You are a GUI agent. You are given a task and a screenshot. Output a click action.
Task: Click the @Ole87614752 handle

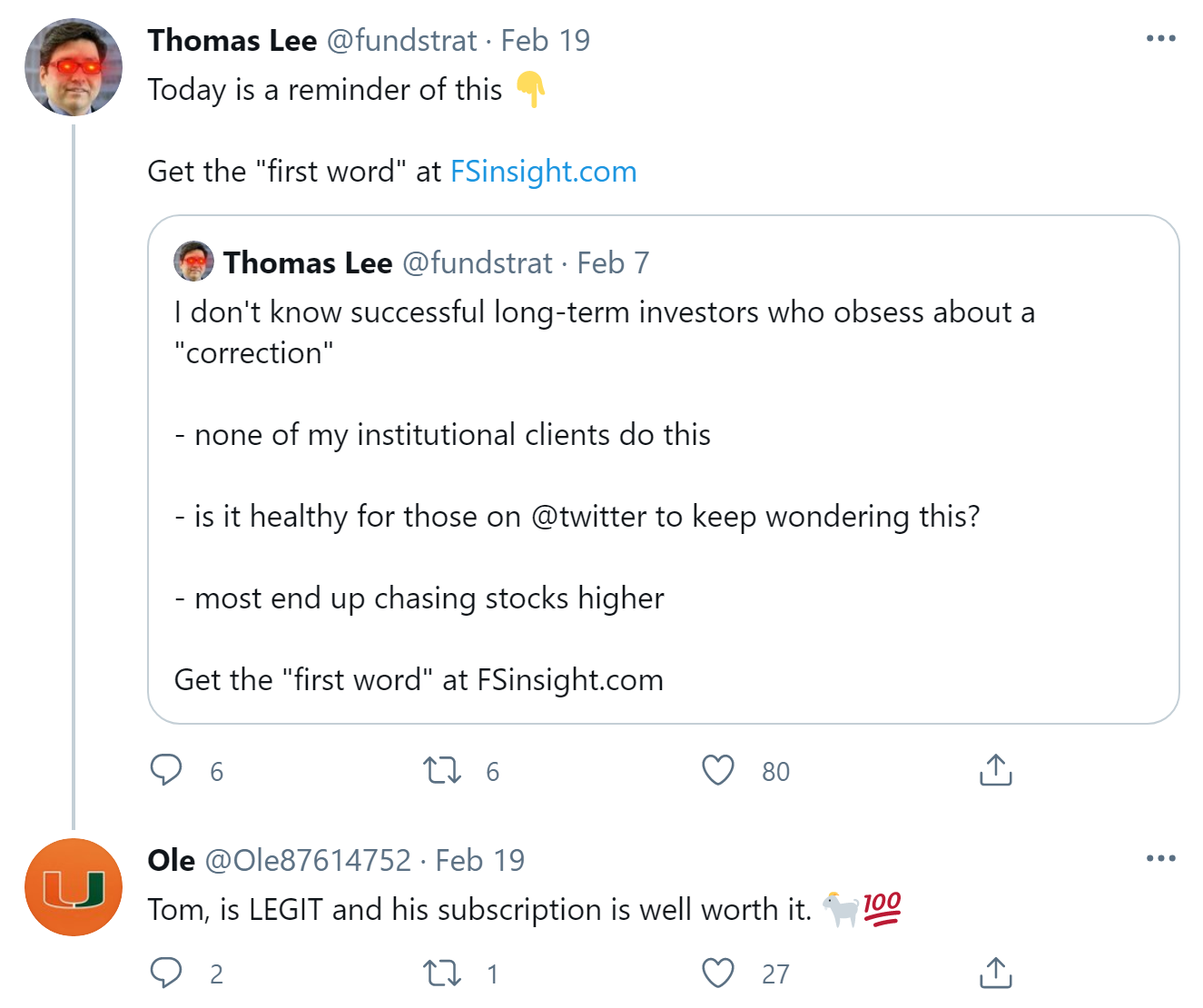[x=308, y=860]
